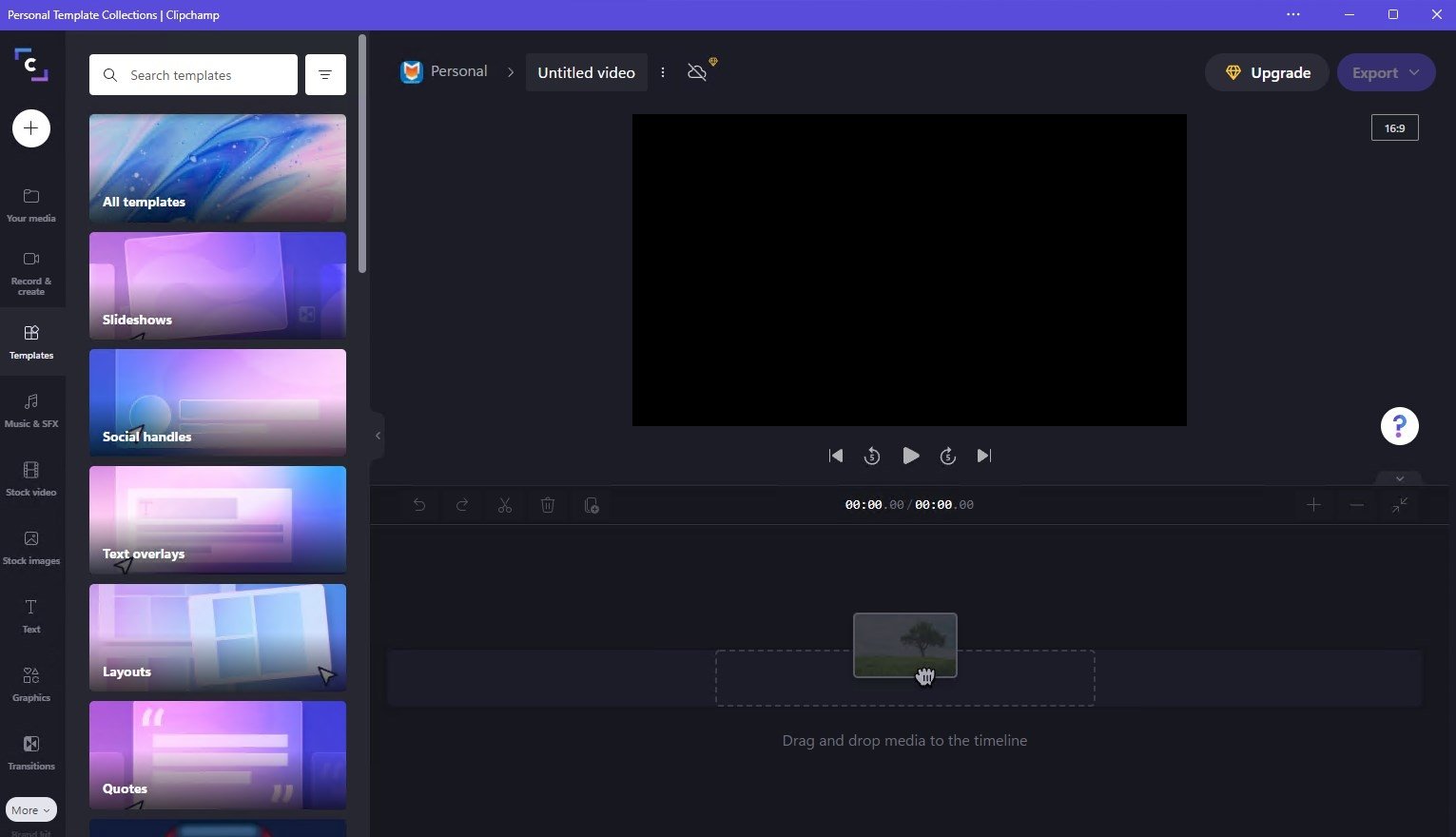Collapse the templates side panel
1456x837 pixels.
pyautogui.click(x=378, y=436)
